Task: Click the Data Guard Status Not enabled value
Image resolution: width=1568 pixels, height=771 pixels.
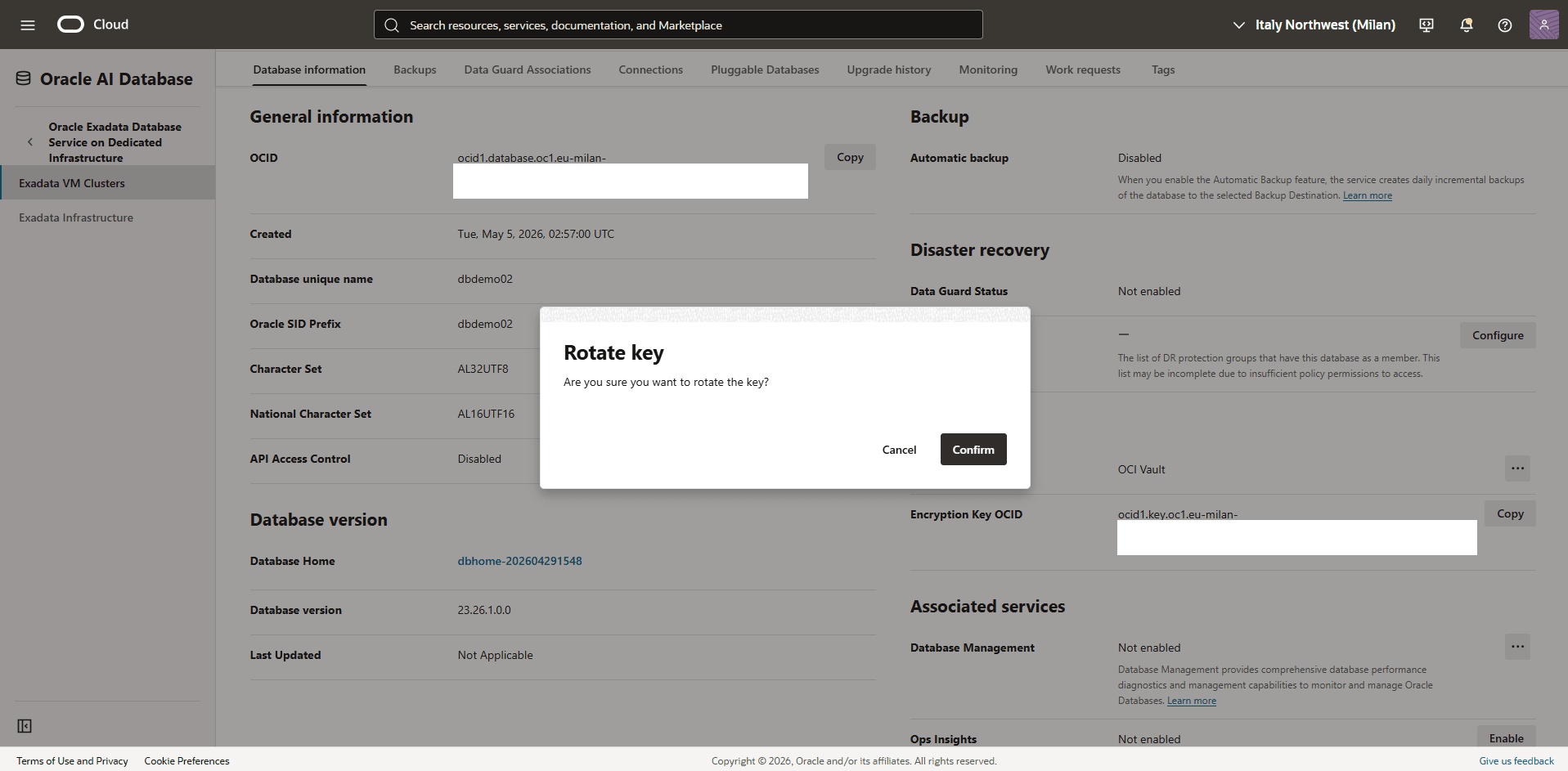Action: click(x=1149, y=291)
